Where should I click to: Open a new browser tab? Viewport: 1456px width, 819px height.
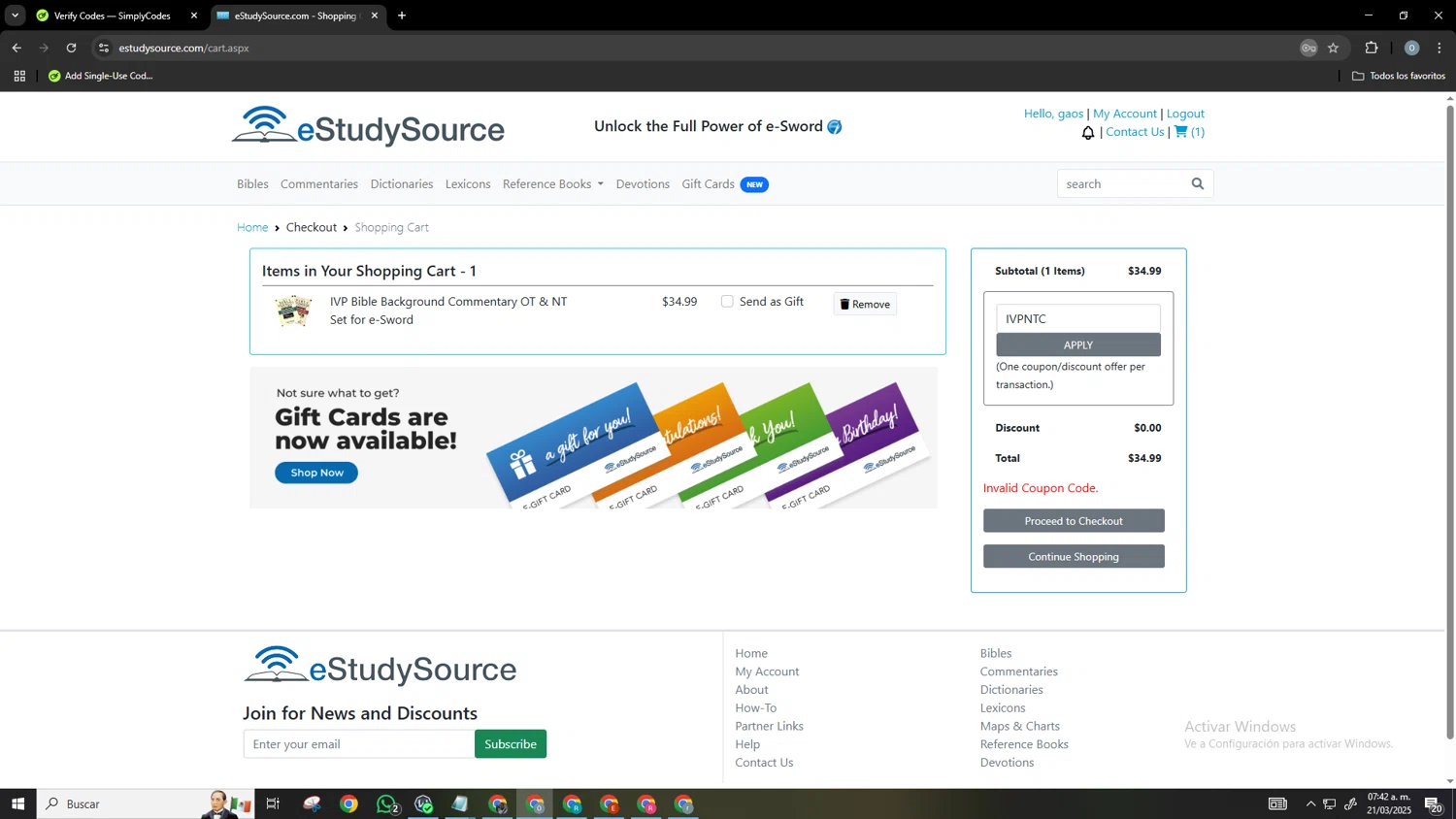402,16
